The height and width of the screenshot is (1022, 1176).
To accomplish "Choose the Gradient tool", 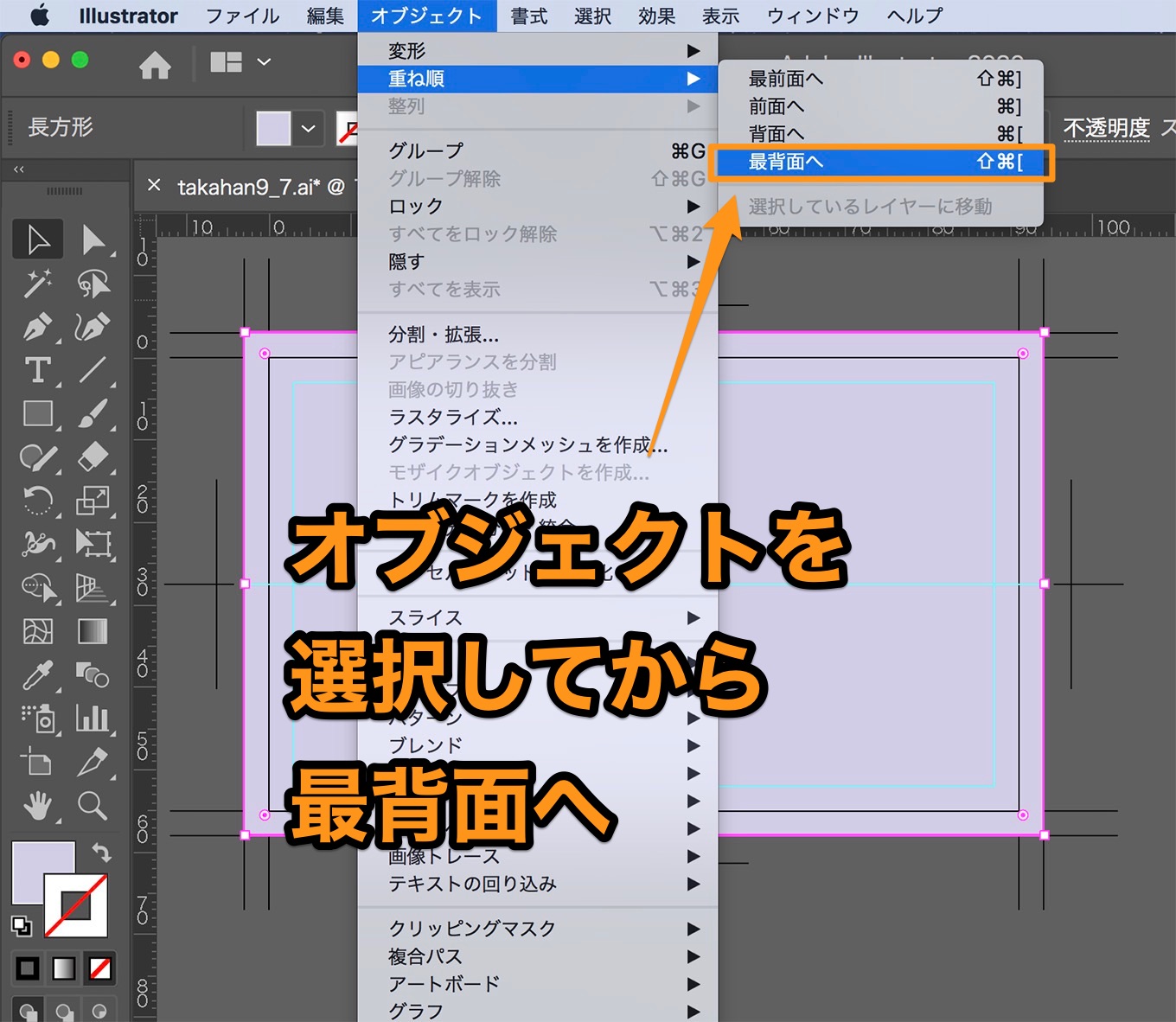I will coord(93,631).
